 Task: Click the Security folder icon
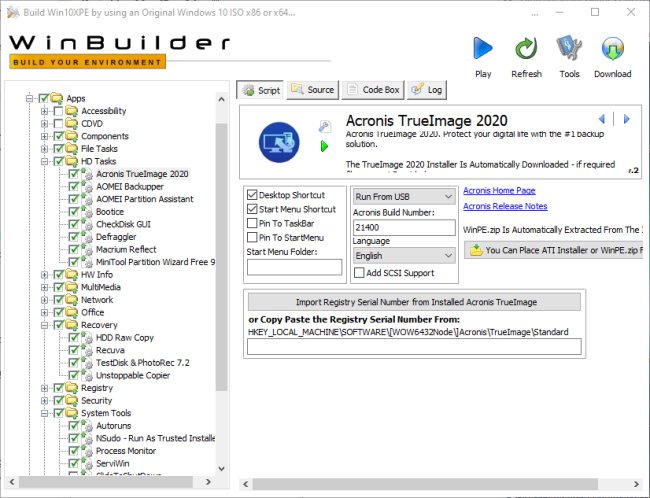point(72,401)
